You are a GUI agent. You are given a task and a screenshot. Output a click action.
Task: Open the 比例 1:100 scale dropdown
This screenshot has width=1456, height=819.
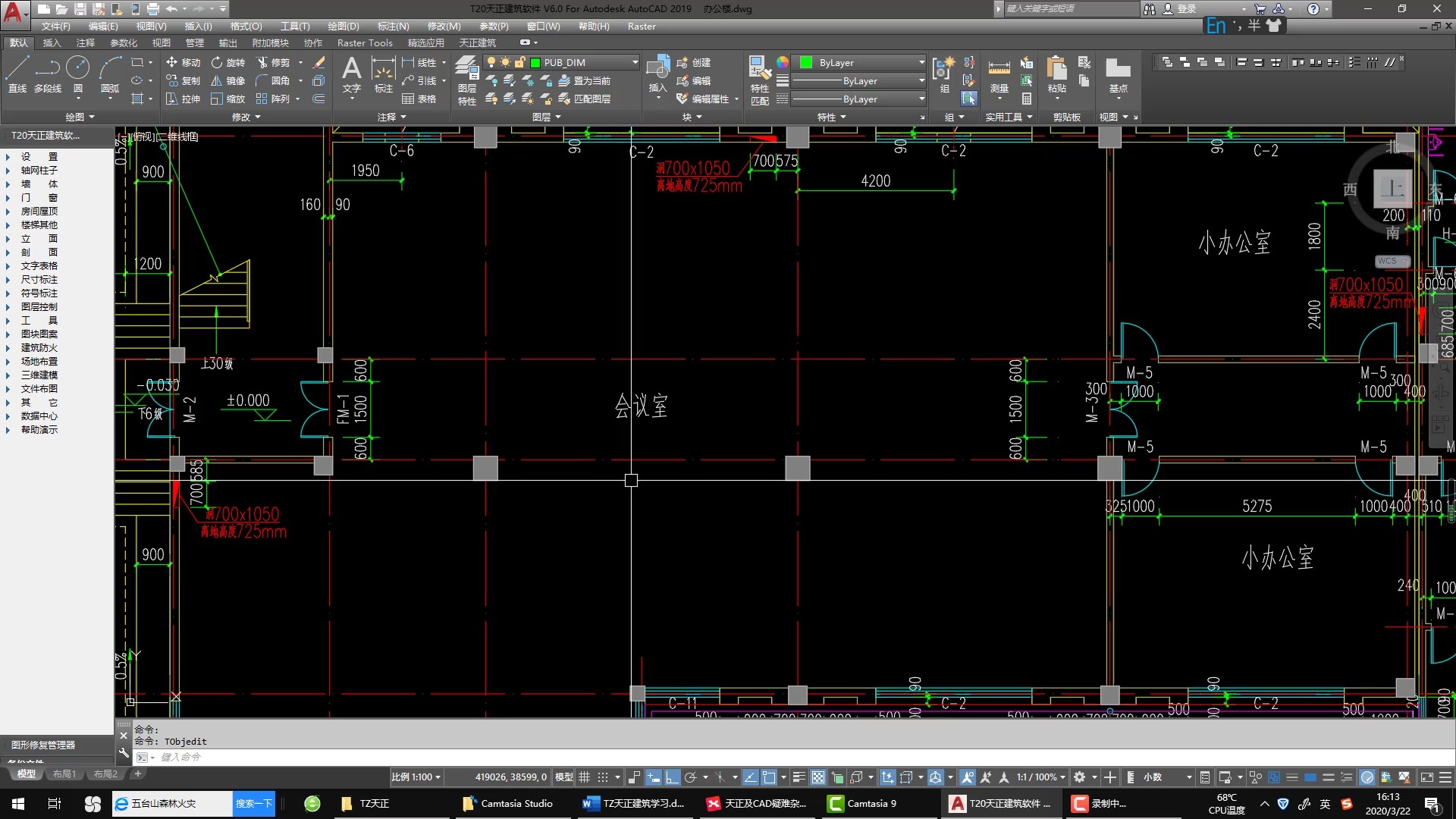coord(416,777)
